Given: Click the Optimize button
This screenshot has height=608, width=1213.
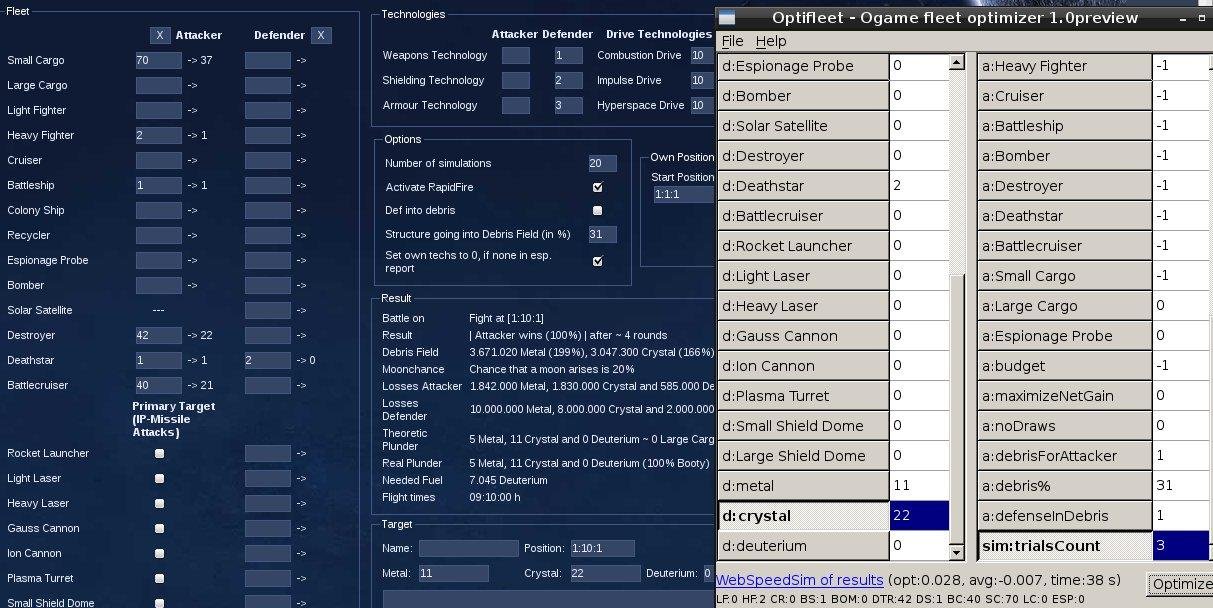Looking at the screenshot, I should click(x=1180, y=584).
